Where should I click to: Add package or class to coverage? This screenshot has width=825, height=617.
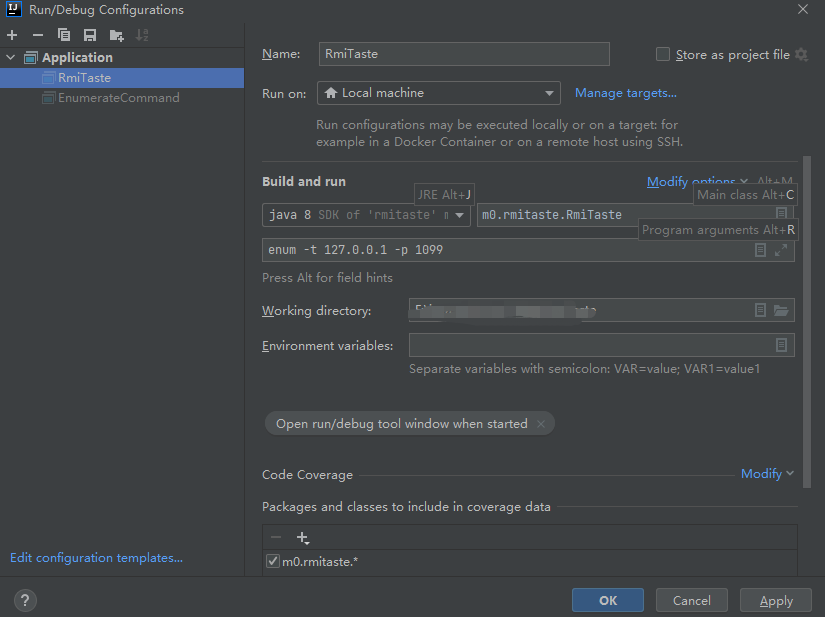pos(303,538)
